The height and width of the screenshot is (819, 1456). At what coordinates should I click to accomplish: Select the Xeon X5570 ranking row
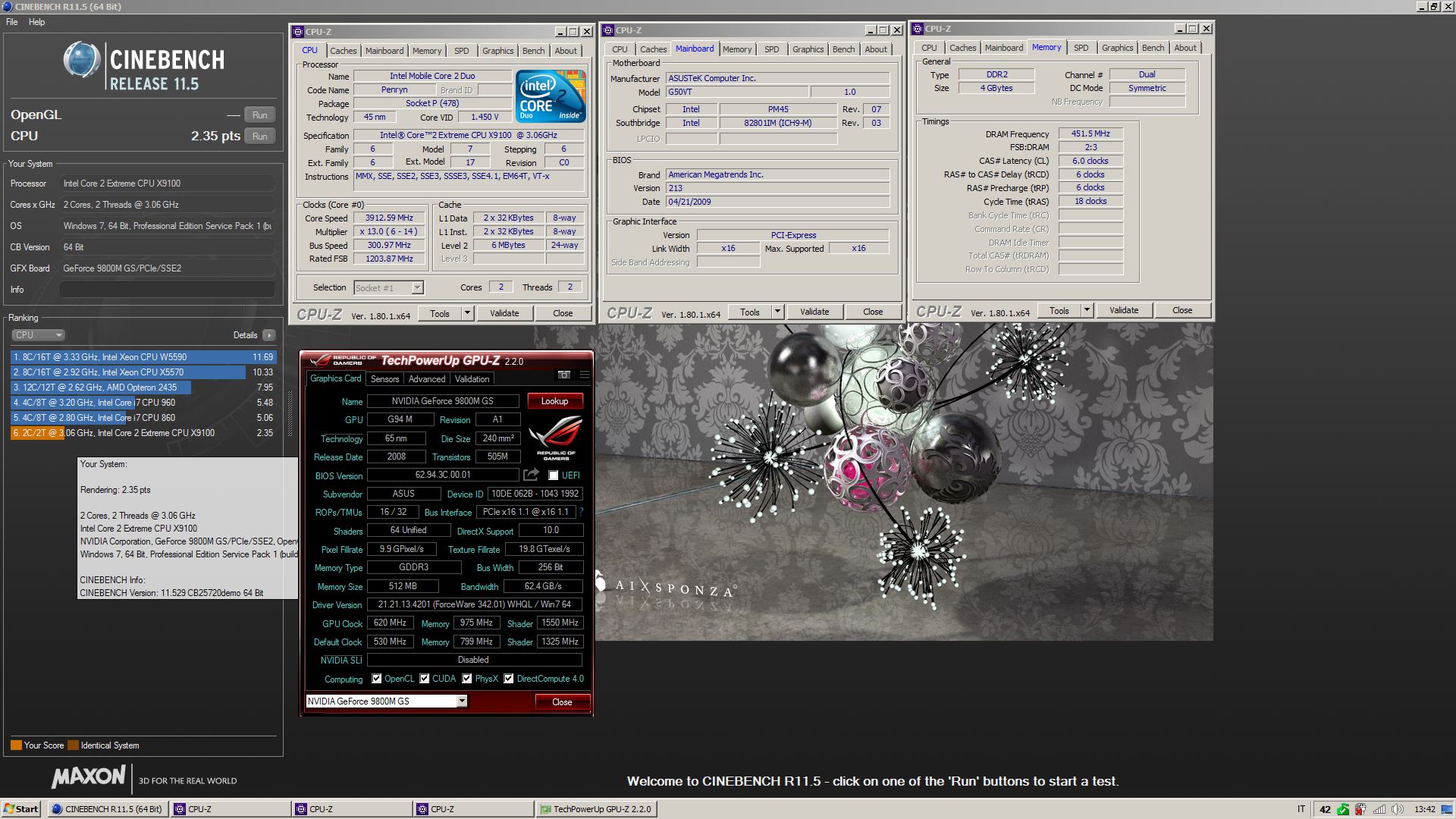143,372
